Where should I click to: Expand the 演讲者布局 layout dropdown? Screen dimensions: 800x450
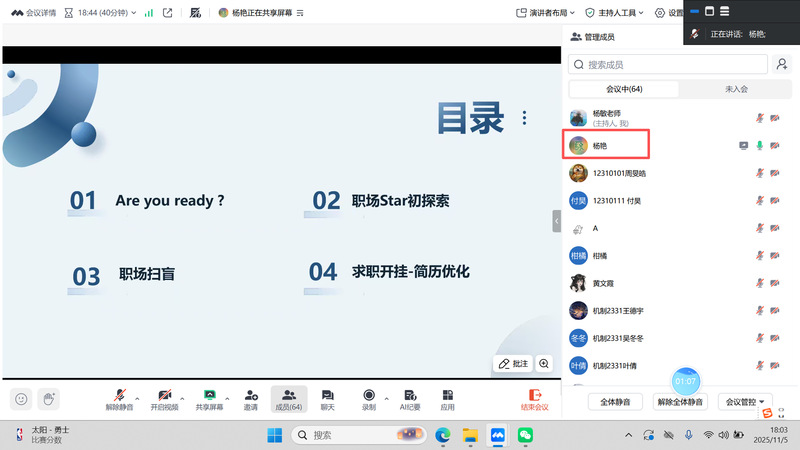[x=548, y=13]
